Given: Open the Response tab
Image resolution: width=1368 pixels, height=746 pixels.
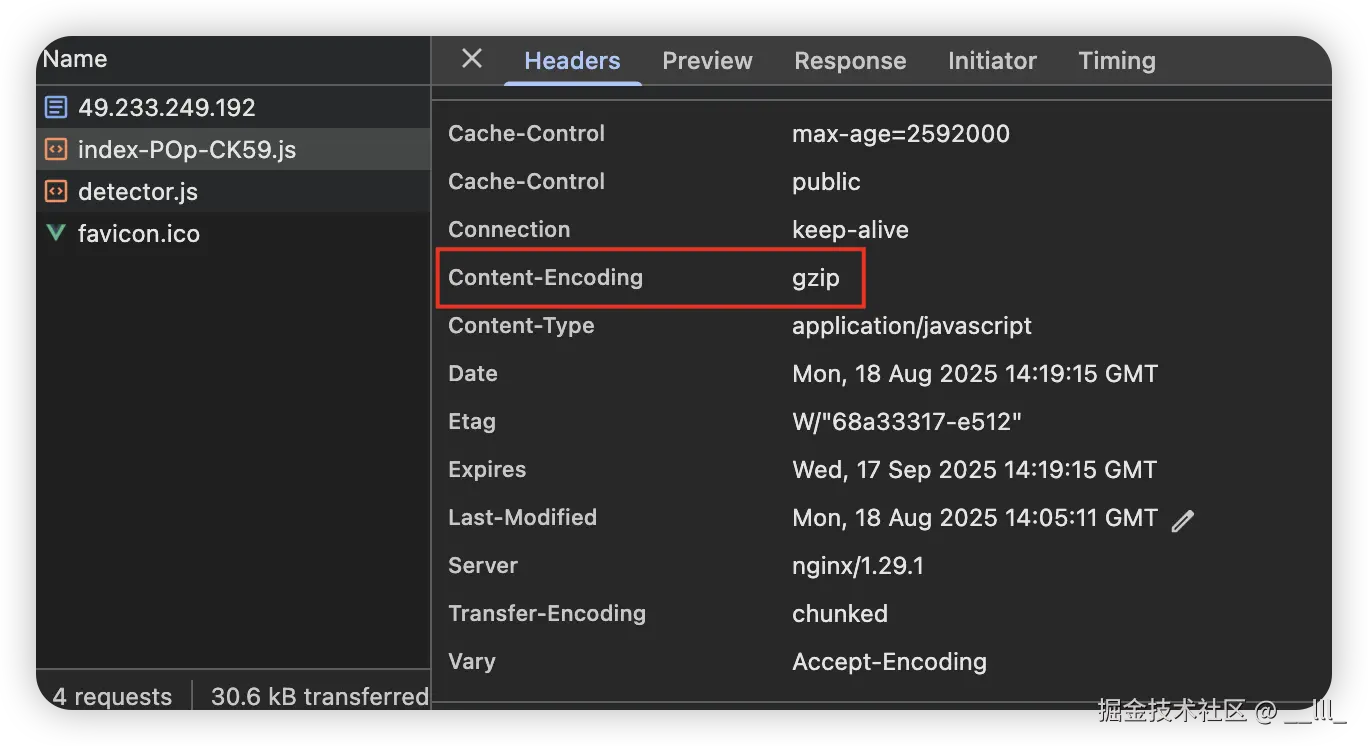Looking at the screenshot, I should (850, 61).
